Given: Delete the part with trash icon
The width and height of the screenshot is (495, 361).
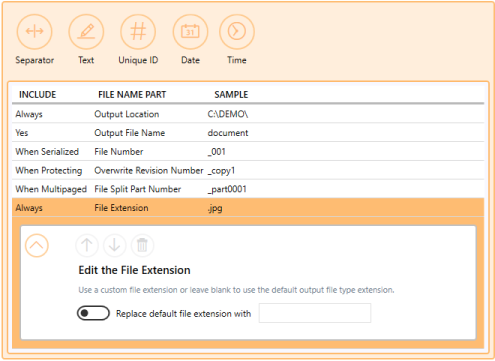Looking at the screenshot, I should (142, 245).
